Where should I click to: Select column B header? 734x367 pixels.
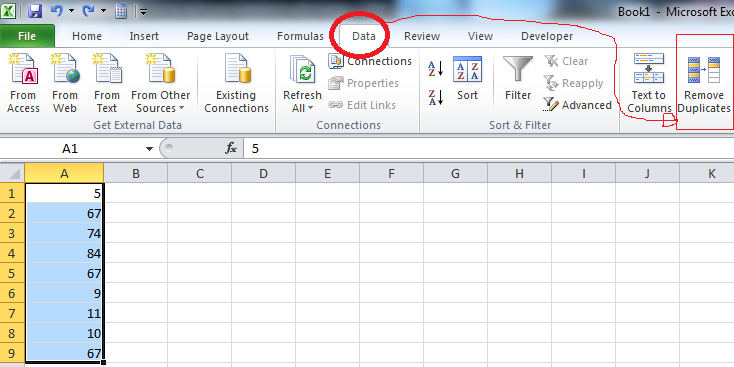[x=136, y=173]
